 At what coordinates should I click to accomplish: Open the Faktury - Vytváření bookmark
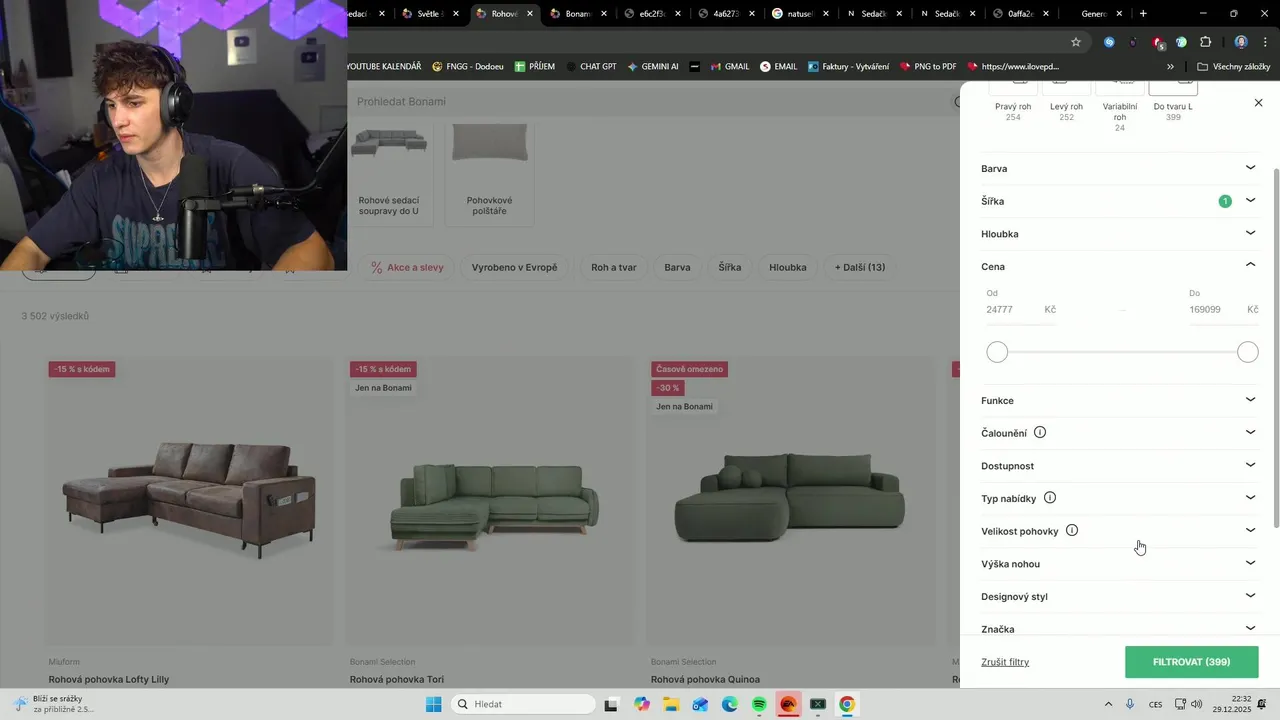(x=848, y=67)
